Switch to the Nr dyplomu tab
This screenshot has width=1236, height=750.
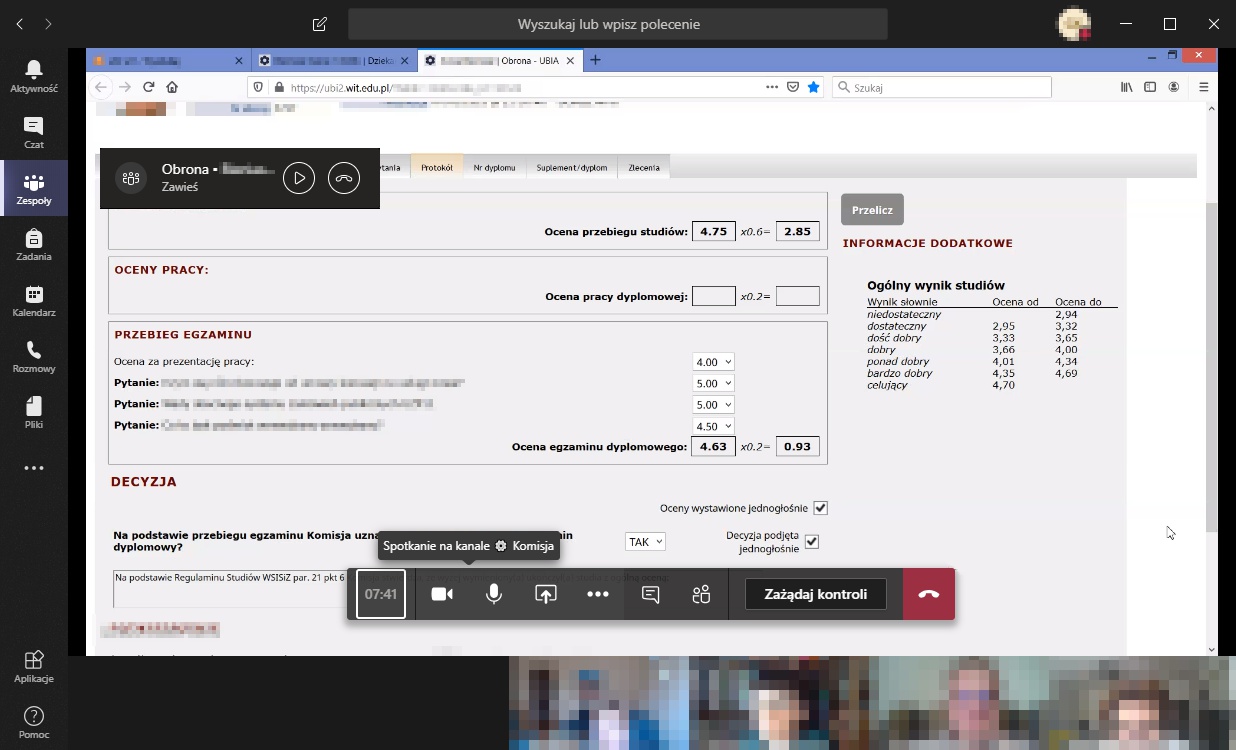pos(494,168)
